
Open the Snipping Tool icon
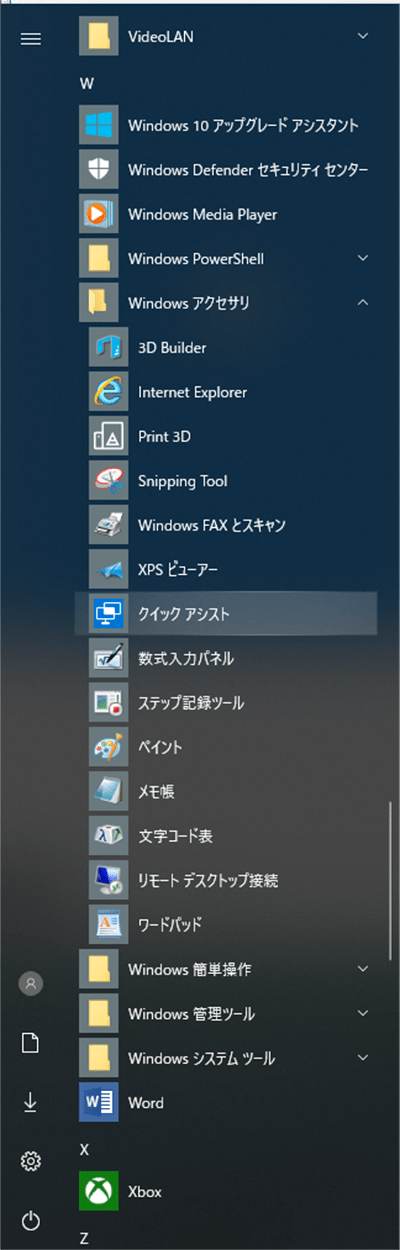pos(108,480)
